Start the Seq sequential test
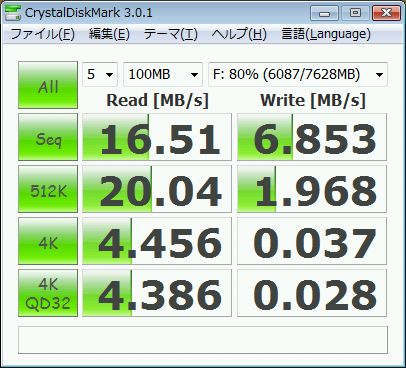The width and height of the screenshot is (406, 368). coord(48,137)
